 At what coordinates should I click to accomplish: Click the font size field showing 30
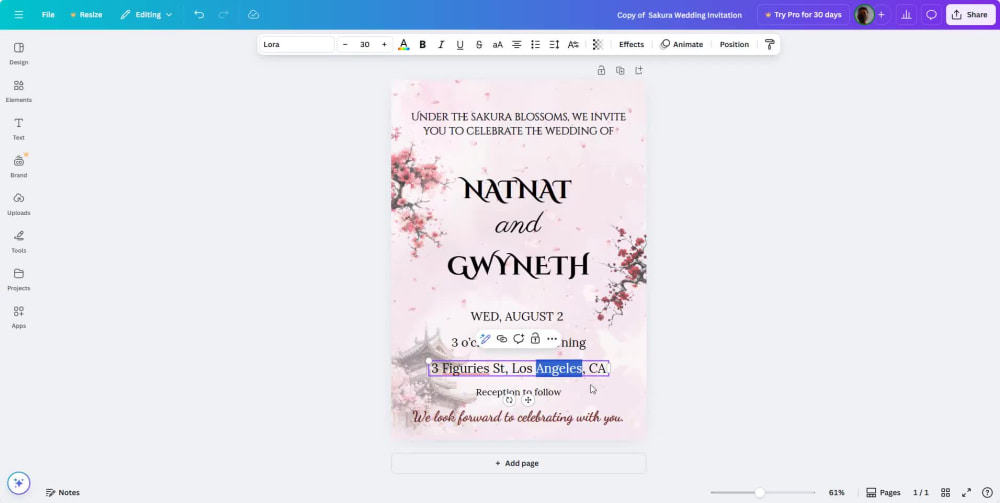pos(365,44)
